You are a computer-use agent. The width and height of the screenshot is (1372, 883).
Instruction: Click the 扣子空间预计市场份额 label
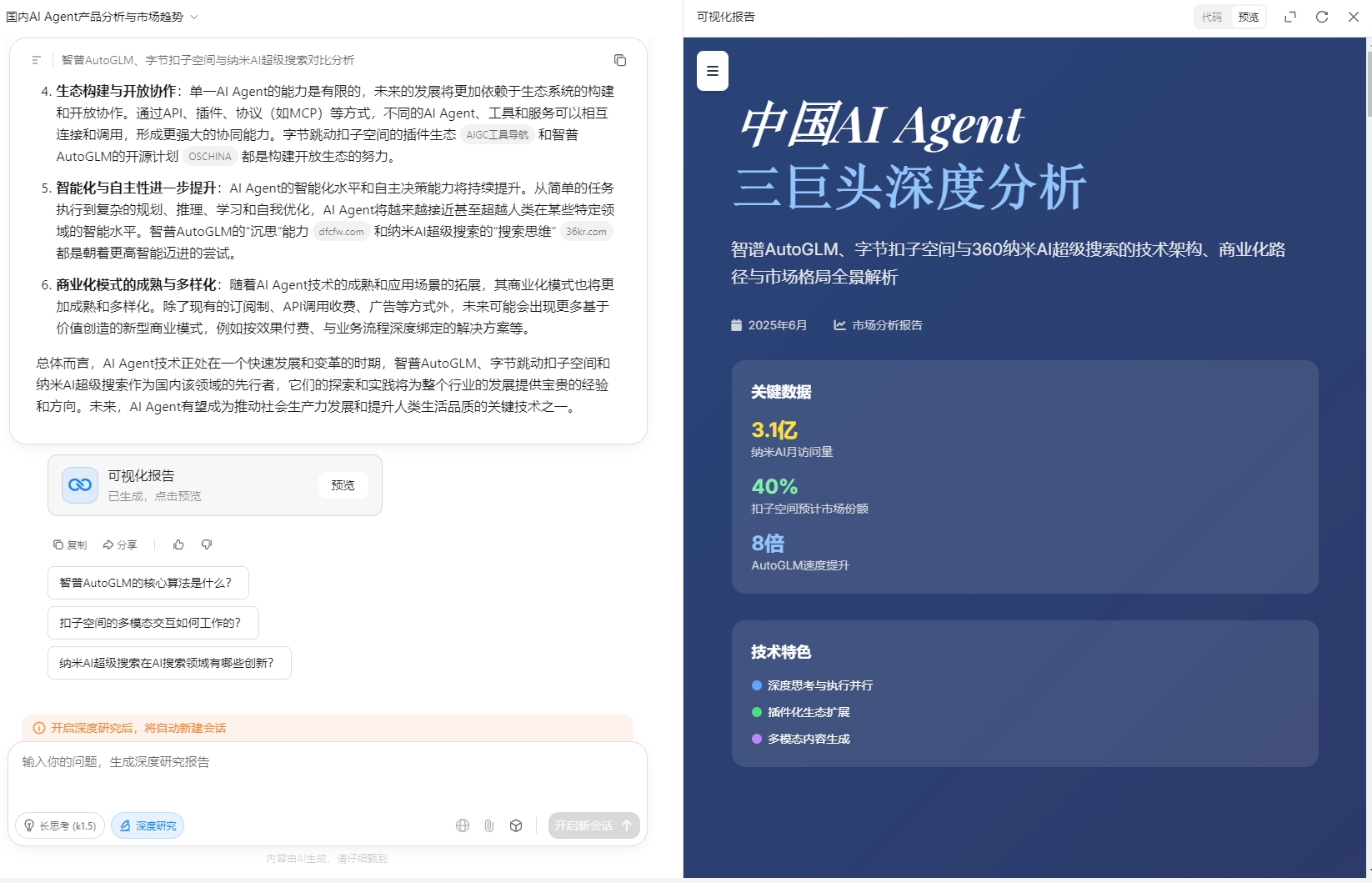pyautogui.click(x=809, y=509)
